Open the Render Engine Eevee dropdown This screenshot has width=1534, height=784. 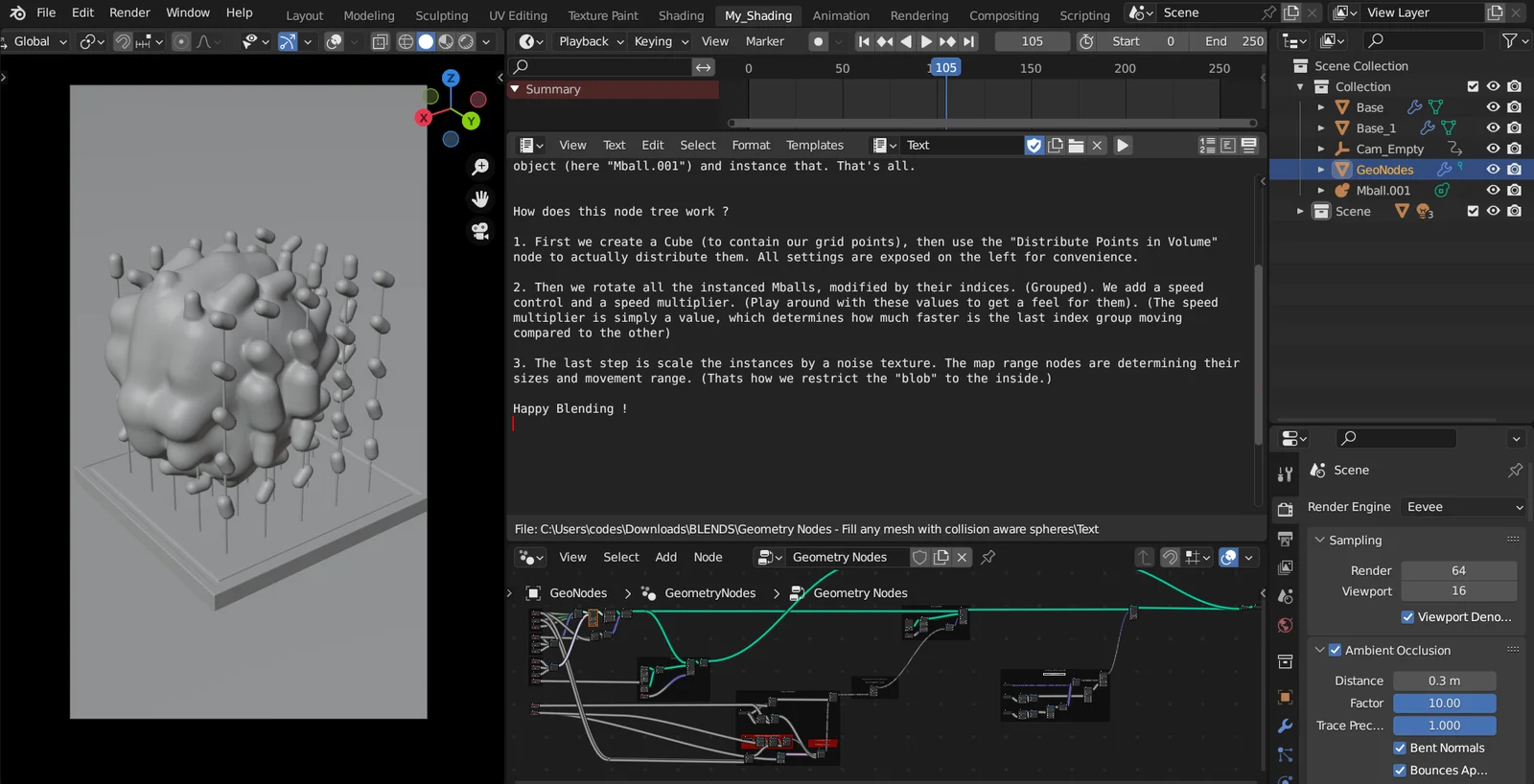(1463, 507)
